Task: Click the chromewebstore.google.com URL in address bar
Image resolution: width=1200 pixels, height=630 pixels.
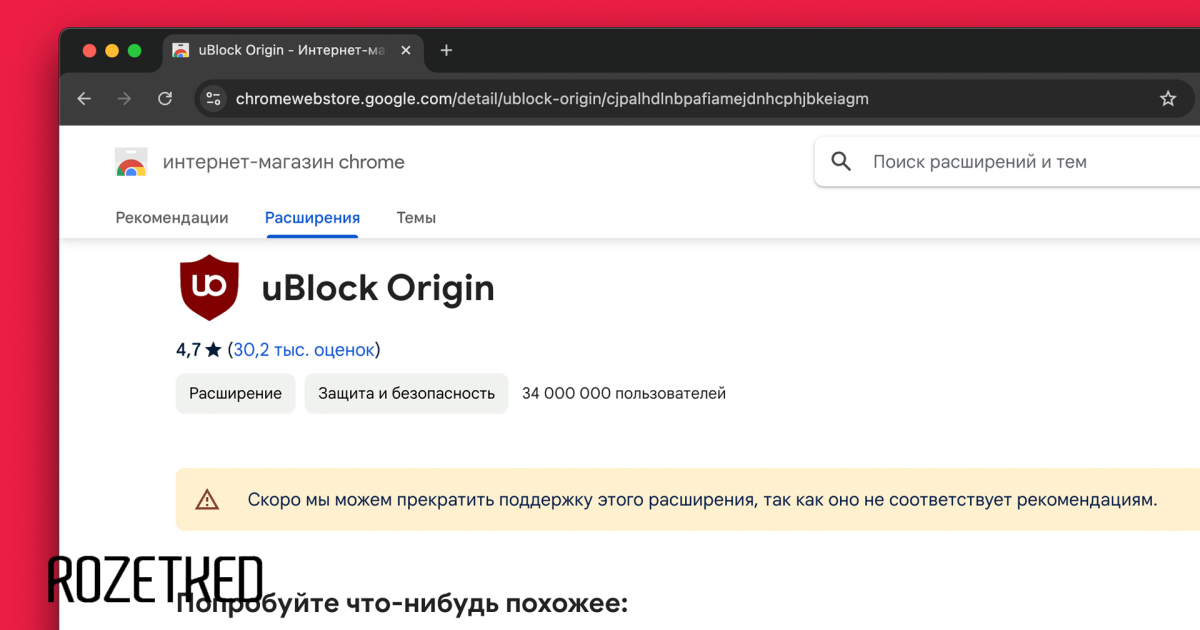Action: [551, 99]
